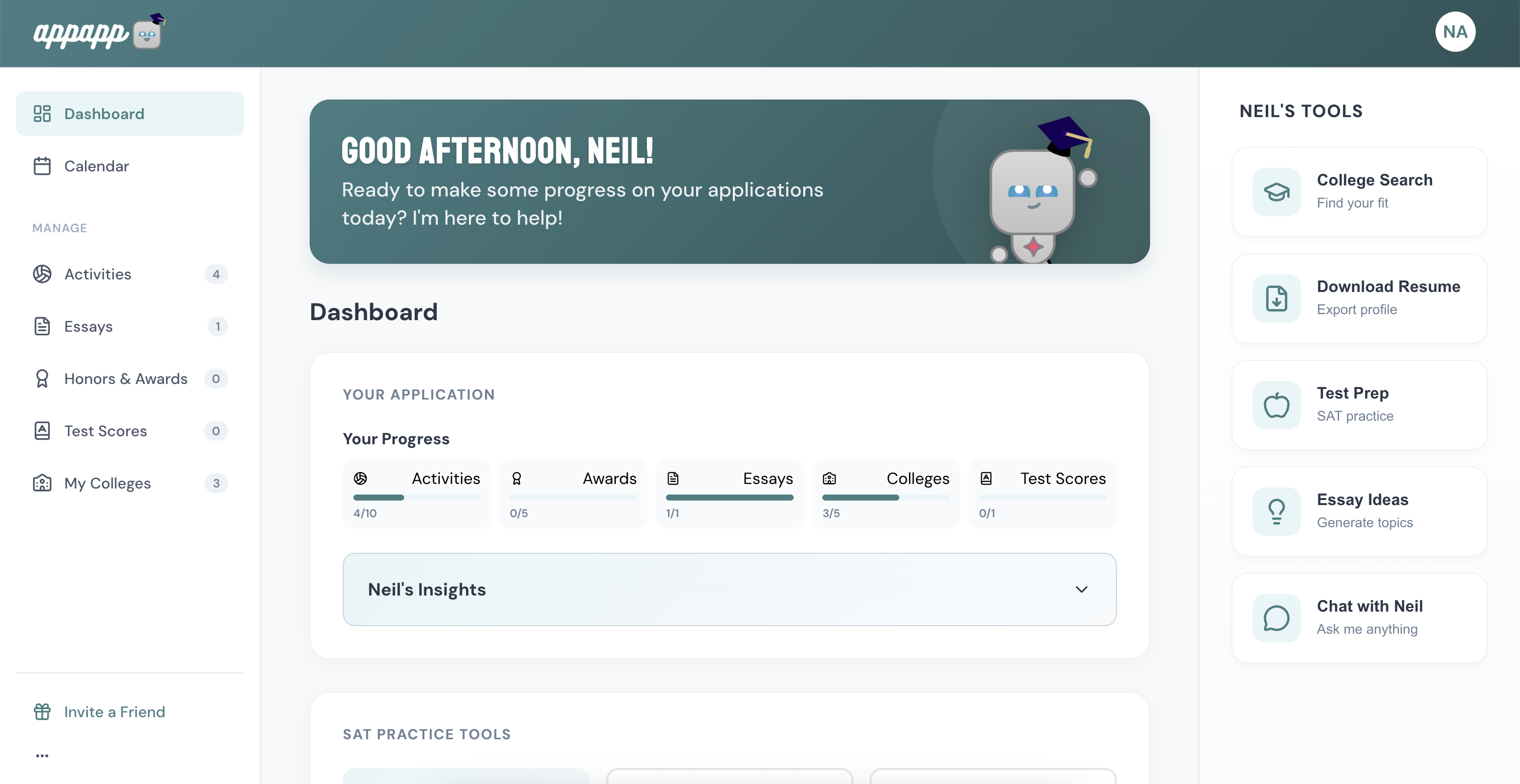Screen dimensions: 1520x784
Task: Click the appapp logo robot icon
Action: [x=147, y=32]
